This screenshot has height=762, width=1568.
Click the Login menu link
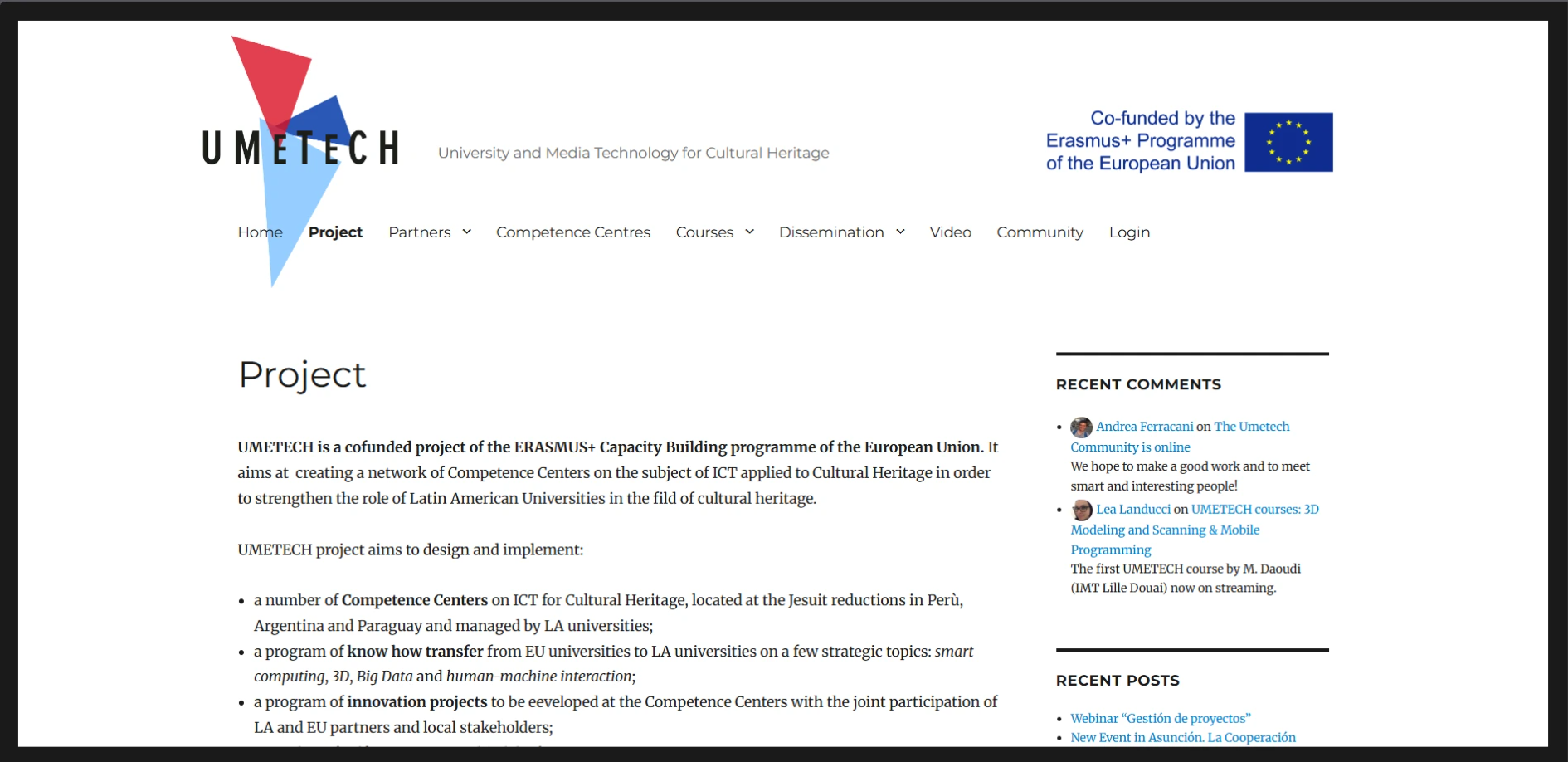click(x=1129, y=232)
